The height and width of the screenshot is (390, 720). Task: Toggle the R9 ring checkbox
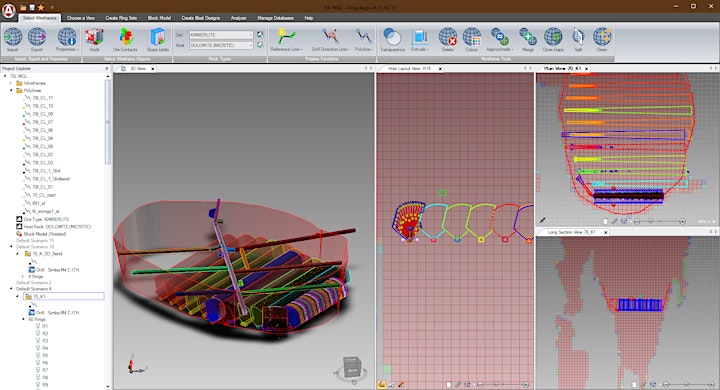click(x=39, y=385)
